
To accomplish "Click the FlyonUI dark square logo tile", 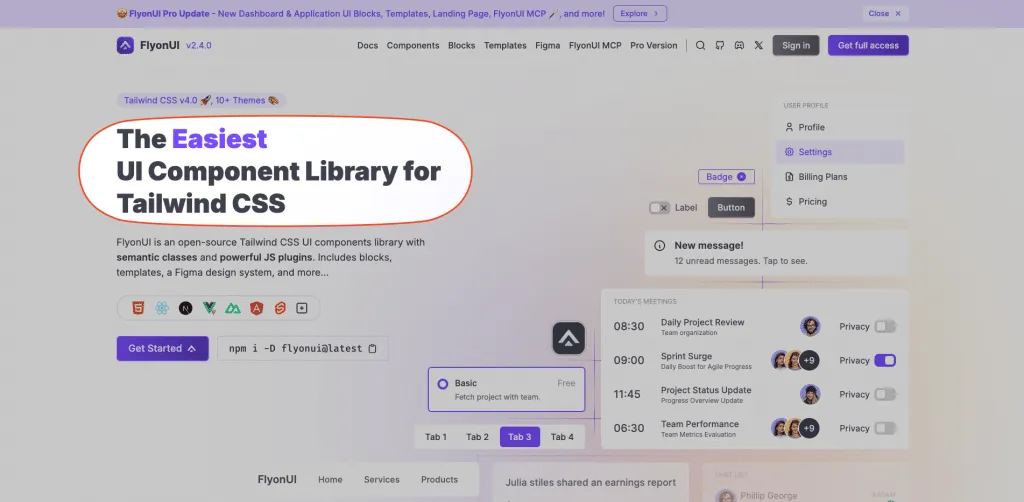I will 569,338.
